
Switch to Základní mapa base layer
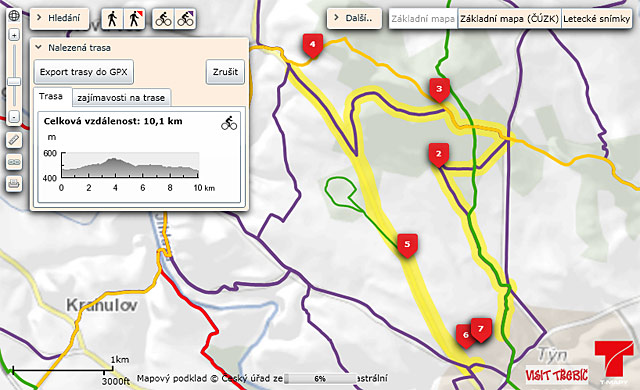click(423, 19)
